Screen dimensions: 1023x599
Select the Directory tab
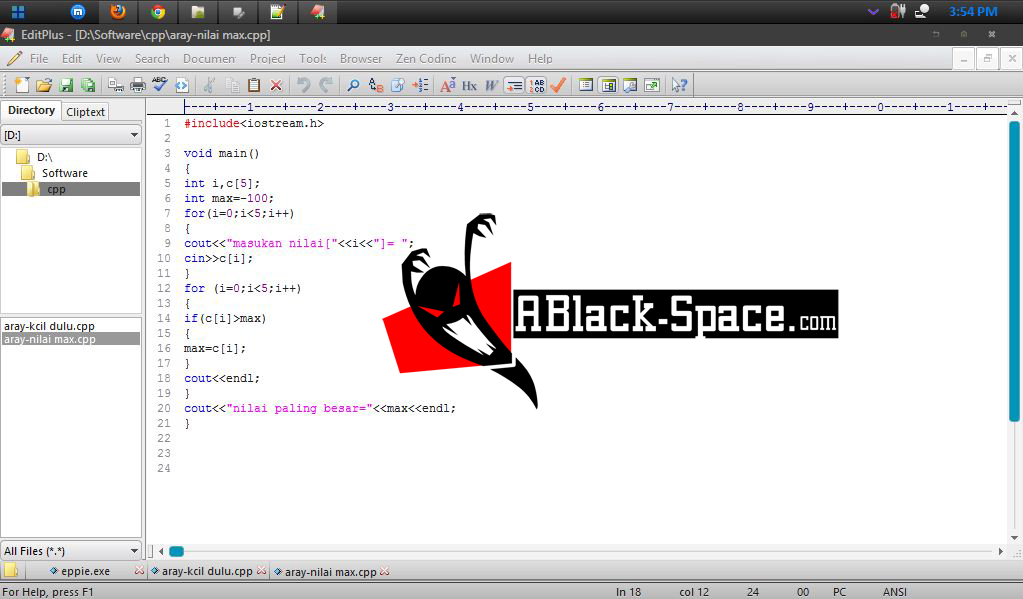(31, 110)
